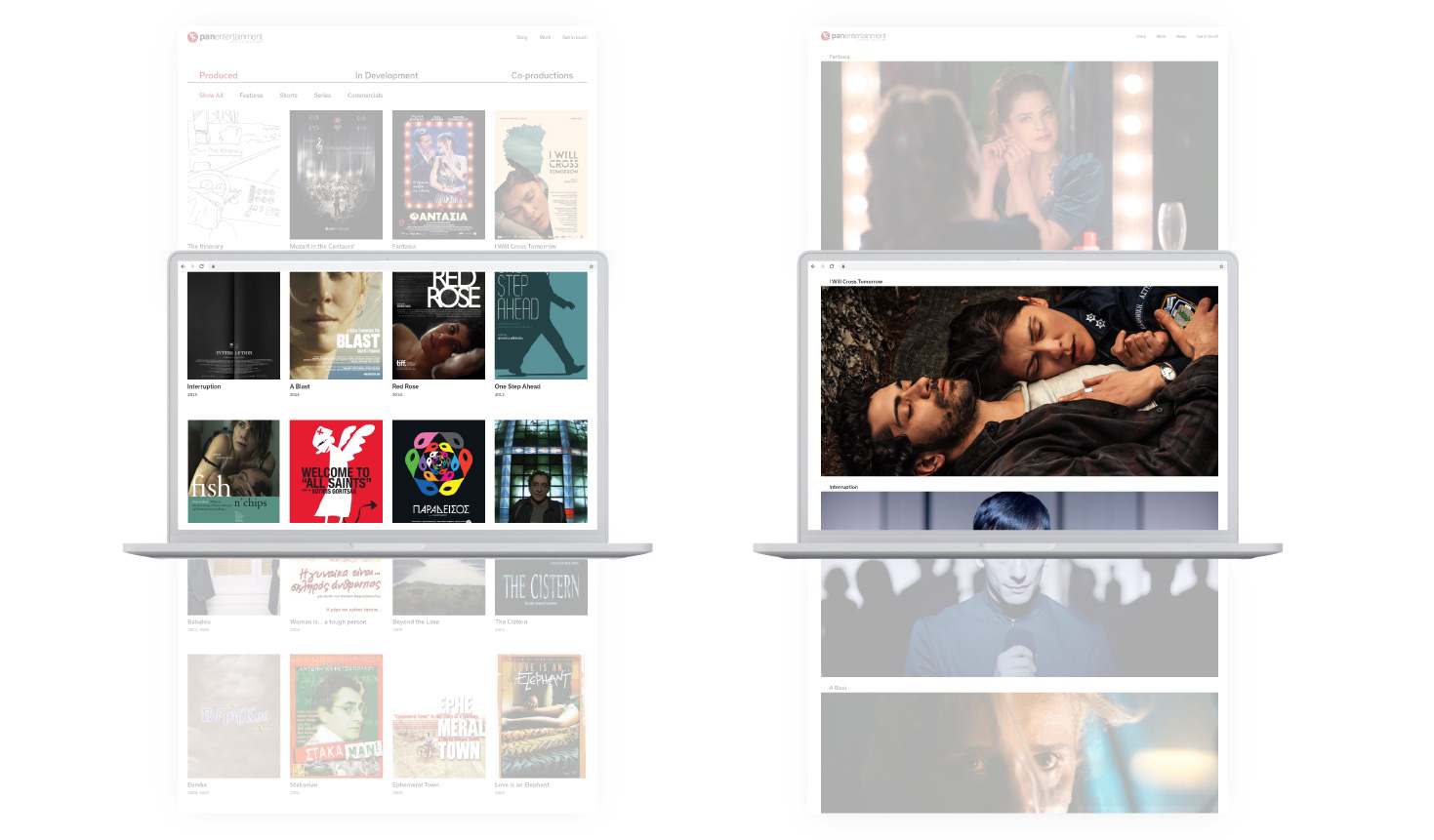Switch to Produced tab
This screenshot has width=1434, height=840.
pos(219,75)
